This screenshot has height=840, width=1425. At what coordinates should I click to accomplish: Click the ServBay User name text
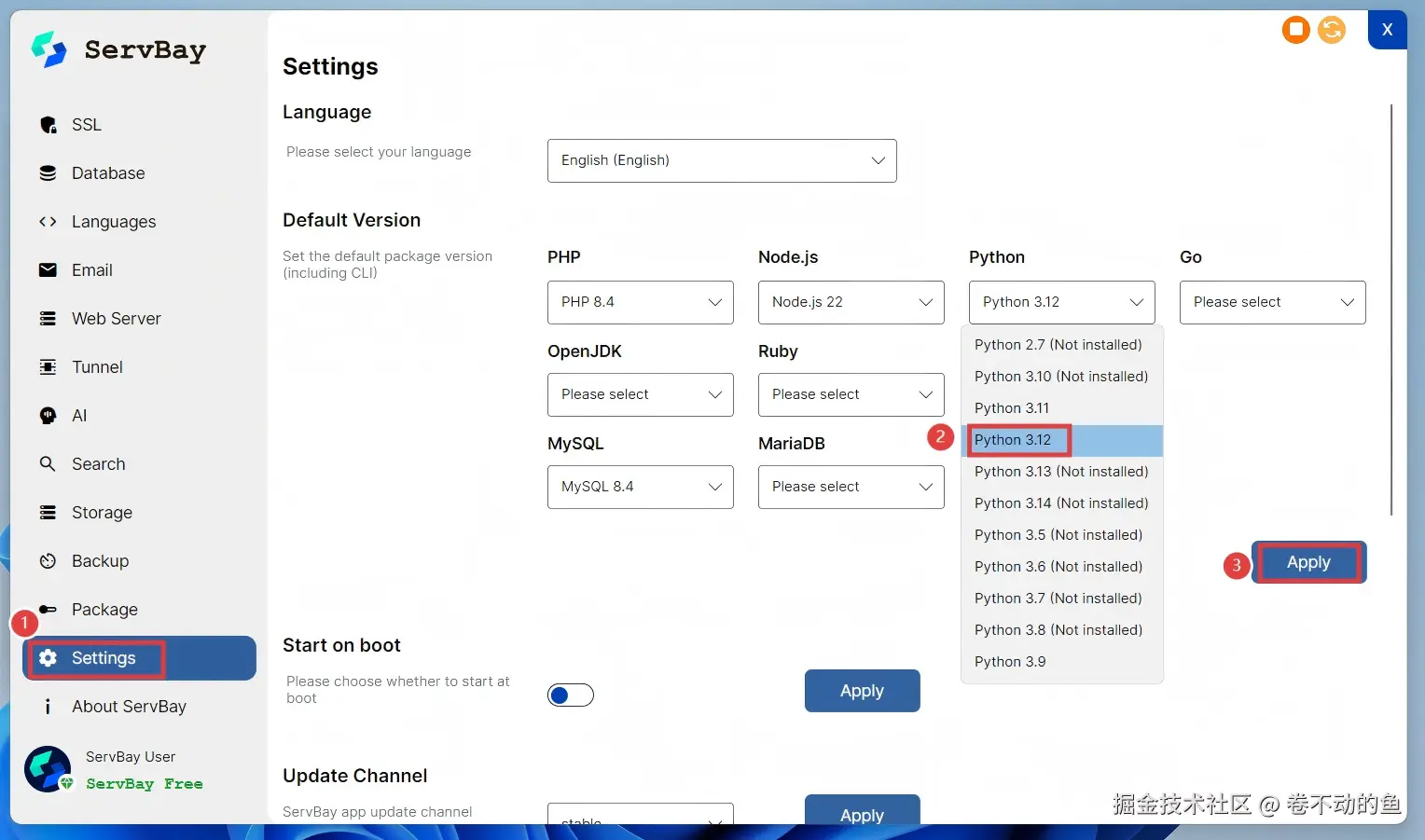pyautogui.click(x=131, y=757)
